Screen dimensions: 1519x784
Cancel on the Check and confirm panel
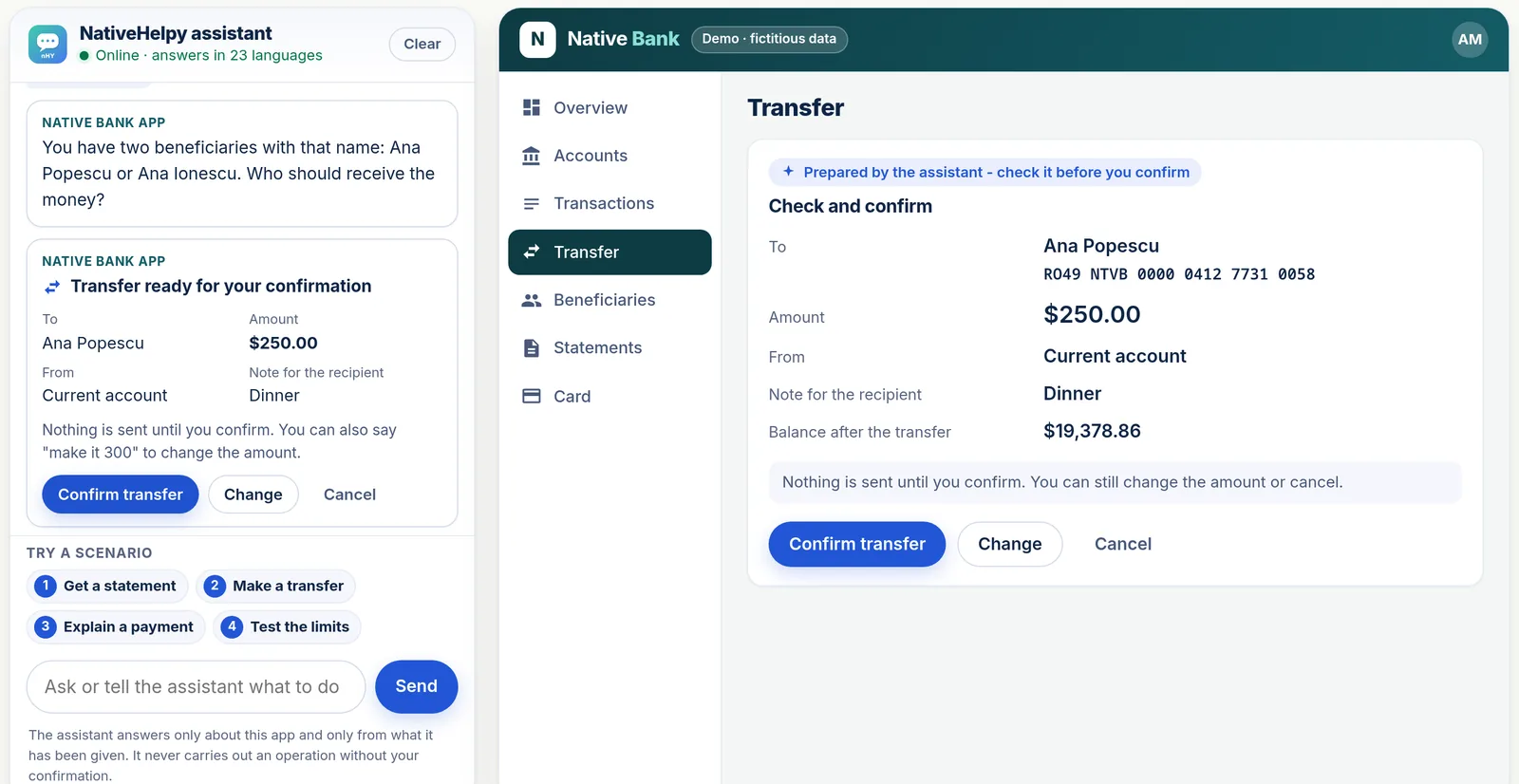(1123, 544)
